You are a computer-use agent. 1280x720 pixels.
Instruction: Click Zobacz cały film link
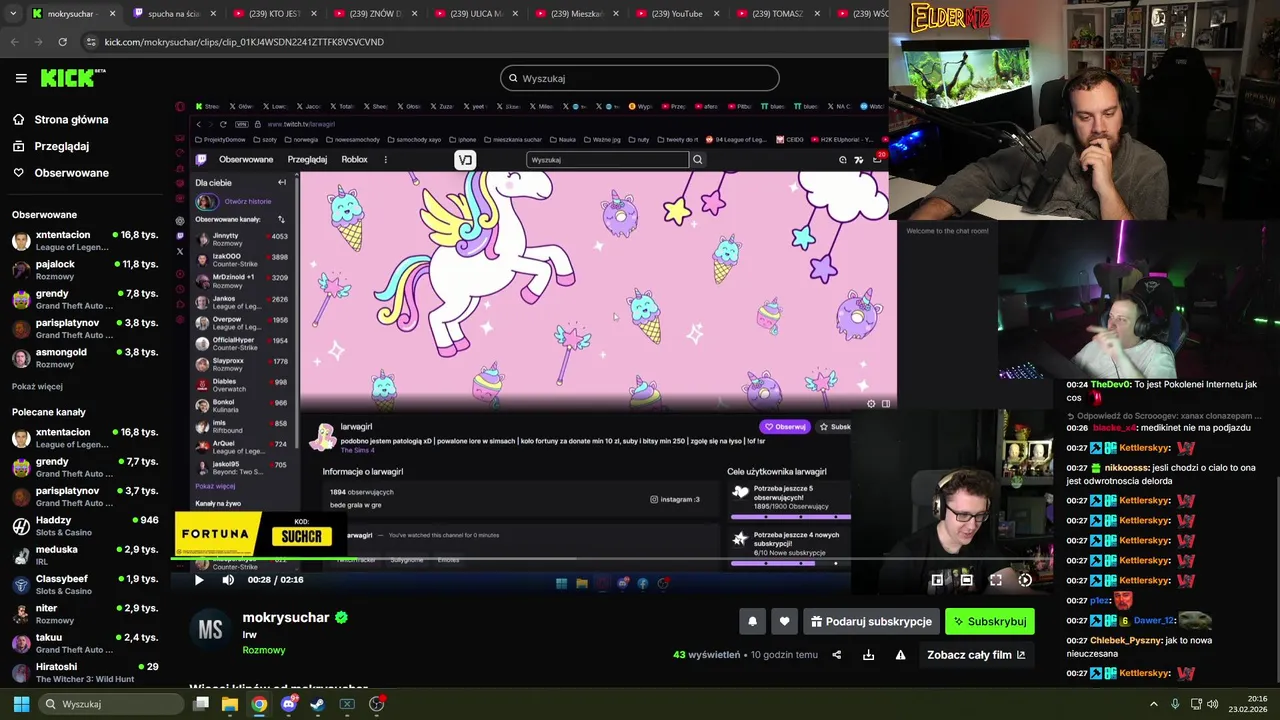point(976,655)
